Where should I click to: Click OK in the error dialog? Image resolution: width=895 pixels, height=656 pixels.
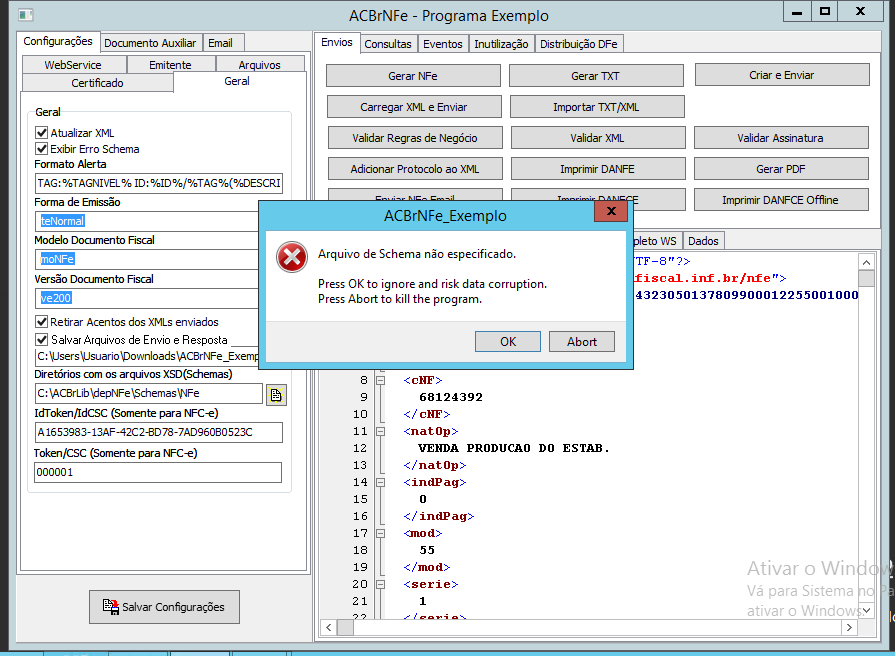(x=508, y=341)
